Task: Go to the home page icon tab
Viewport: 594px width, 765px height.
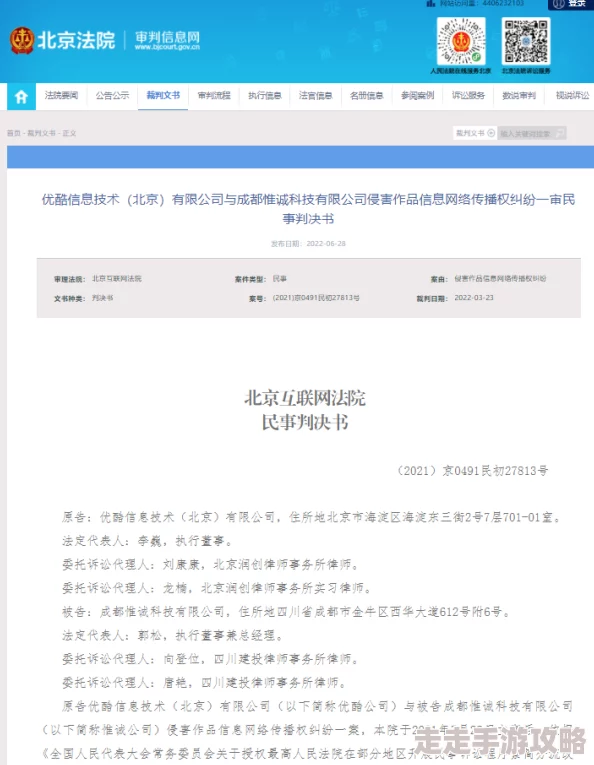Action: click(21, 97)
